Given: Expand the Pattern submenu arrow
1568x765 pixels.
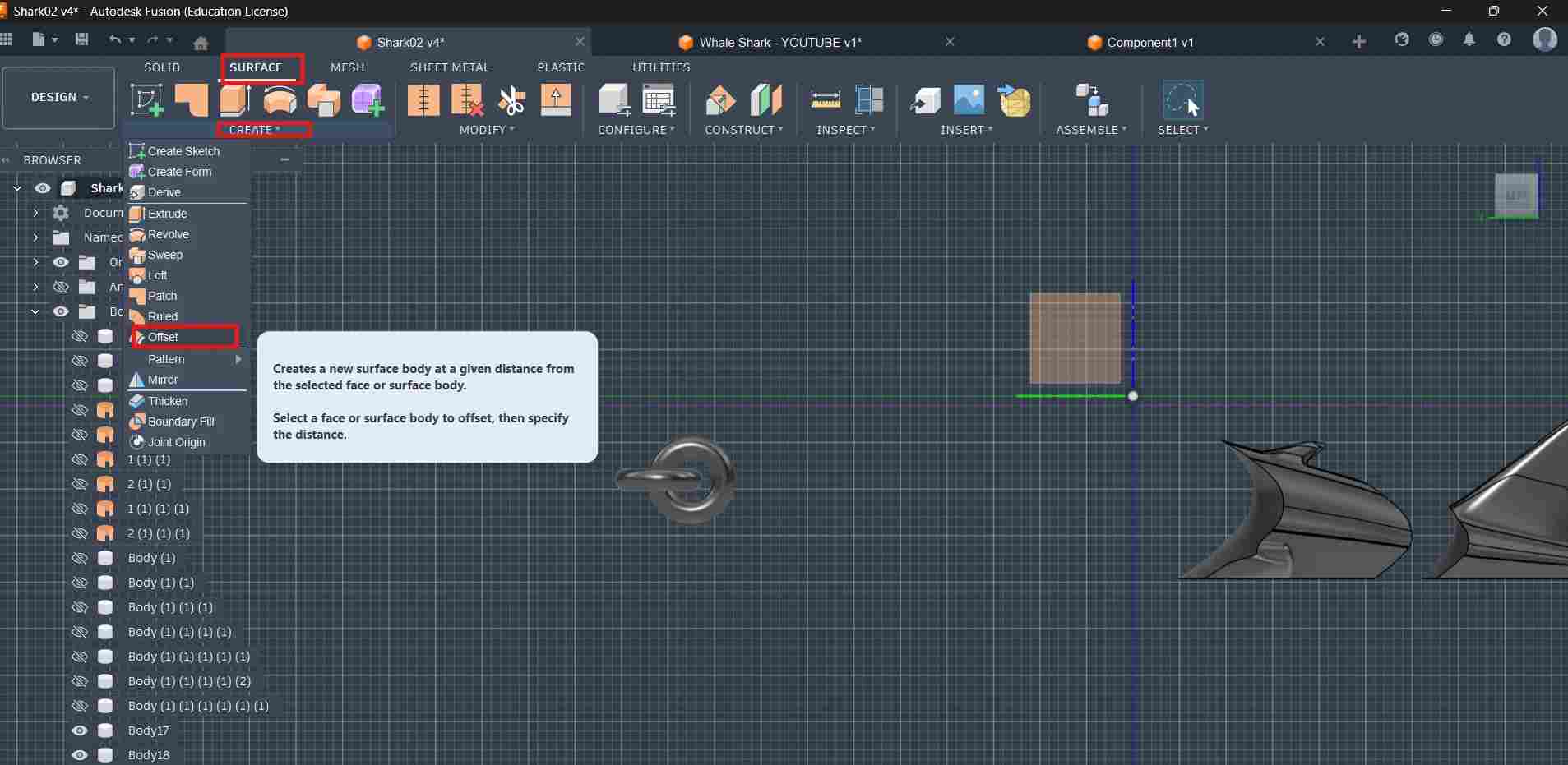Looking at the screenshot, I should (238, 359).
